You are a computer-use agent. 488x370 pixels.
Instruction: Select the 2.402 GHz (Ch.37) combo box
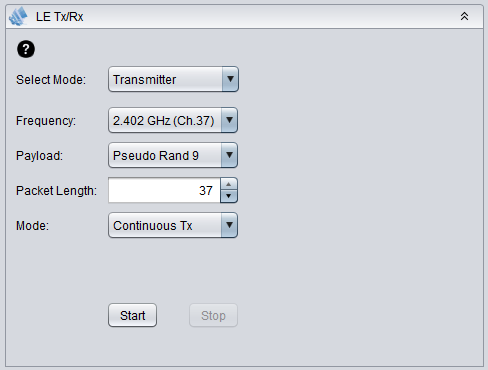[173, 120]
